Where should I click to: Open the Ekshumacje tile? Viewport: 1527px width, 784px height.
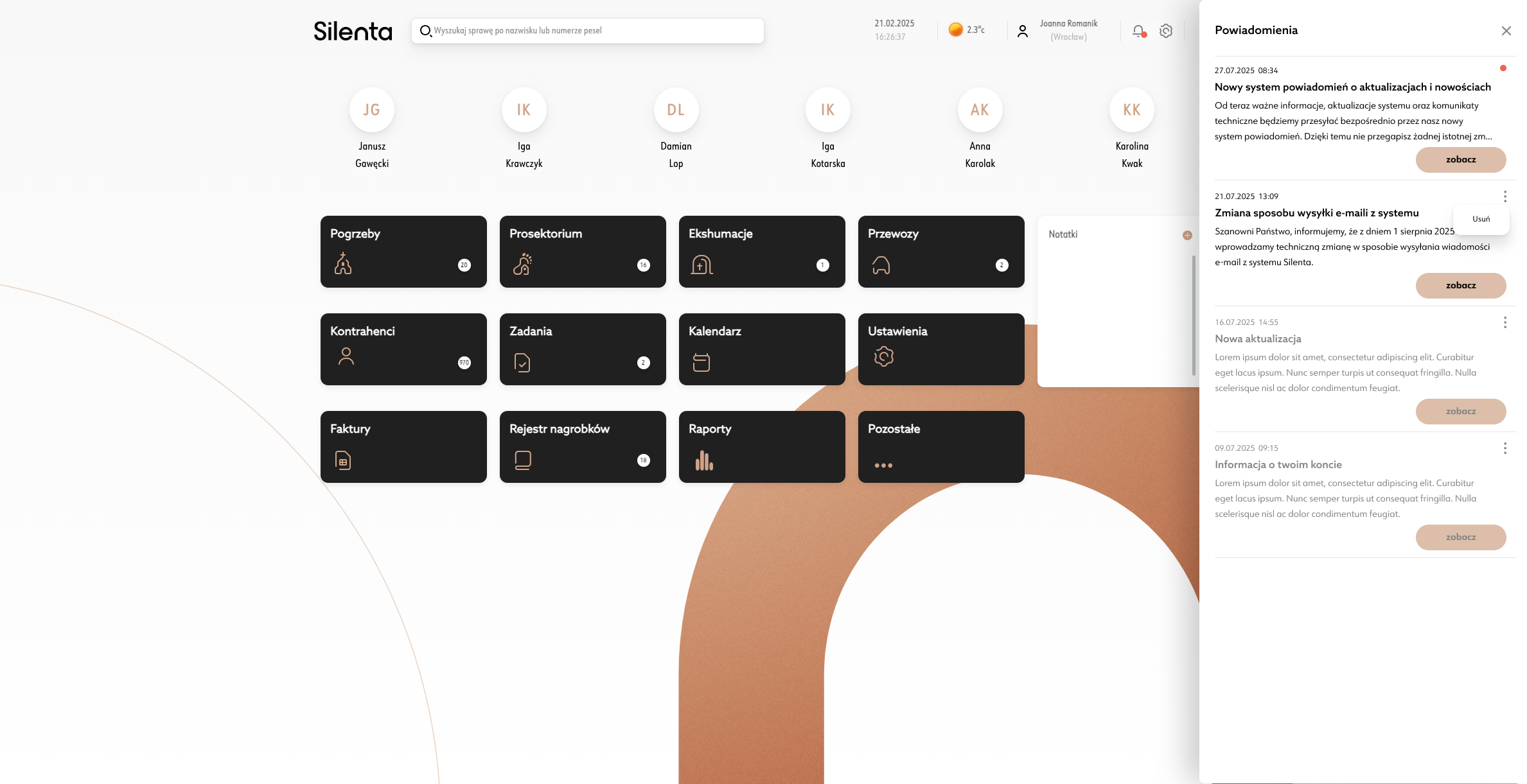[762, 252]
